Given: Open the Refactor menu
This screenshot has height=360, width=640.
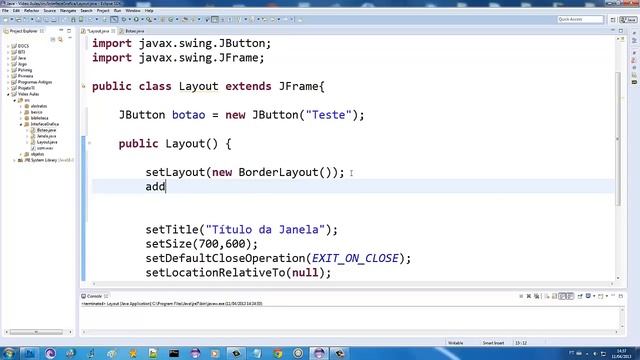Looking at the screenshot, I should point(31,11).
